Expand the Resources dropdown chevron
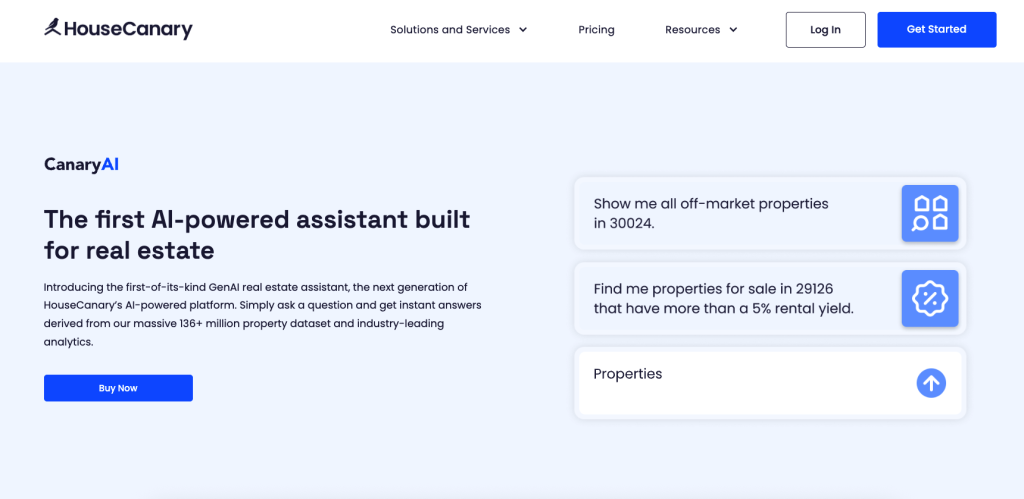 (733, 29)
